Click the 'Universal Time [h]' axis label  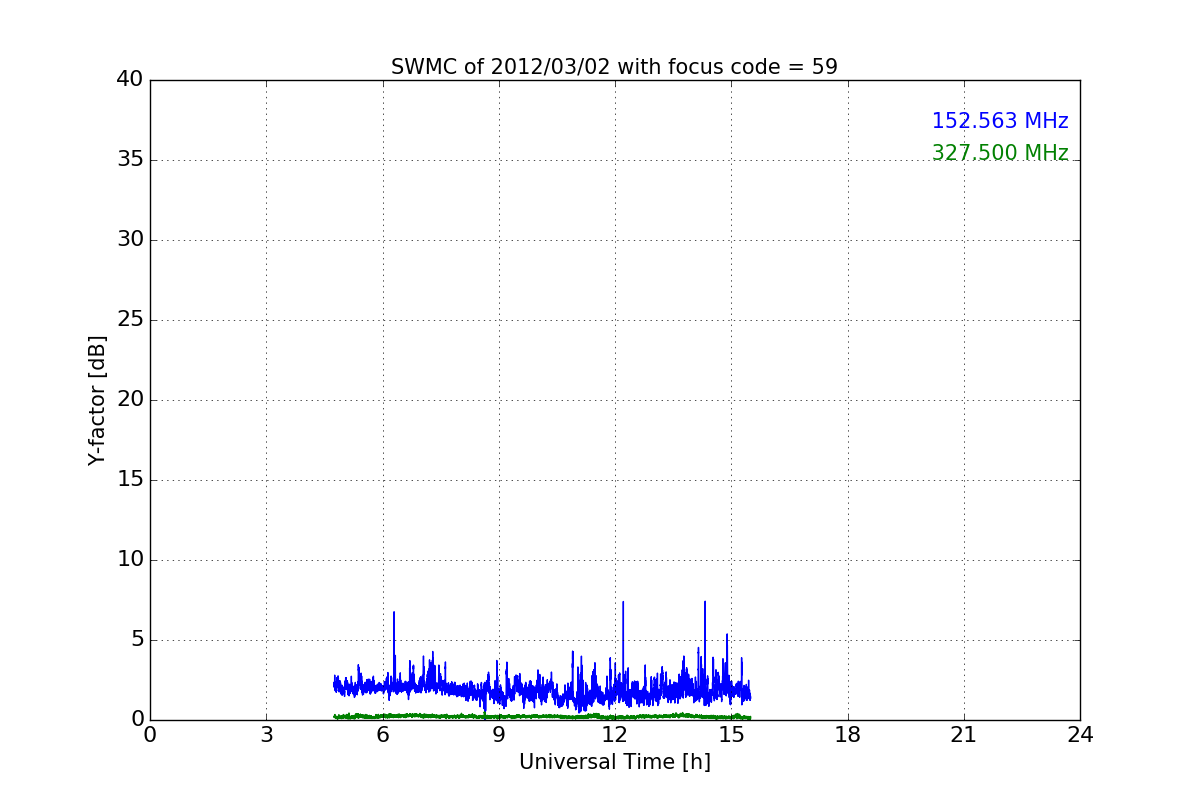coord(614,762)
